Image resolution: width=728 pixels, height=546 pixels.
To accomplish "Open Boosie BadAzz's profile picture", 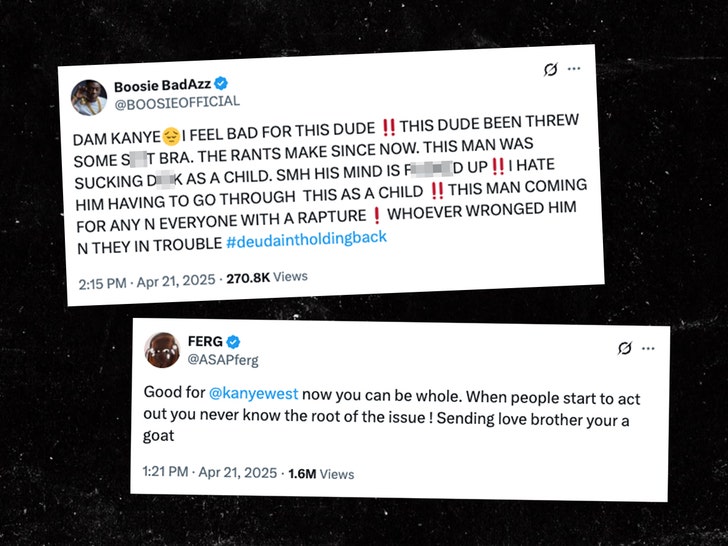I will click(x=88, y=97).
